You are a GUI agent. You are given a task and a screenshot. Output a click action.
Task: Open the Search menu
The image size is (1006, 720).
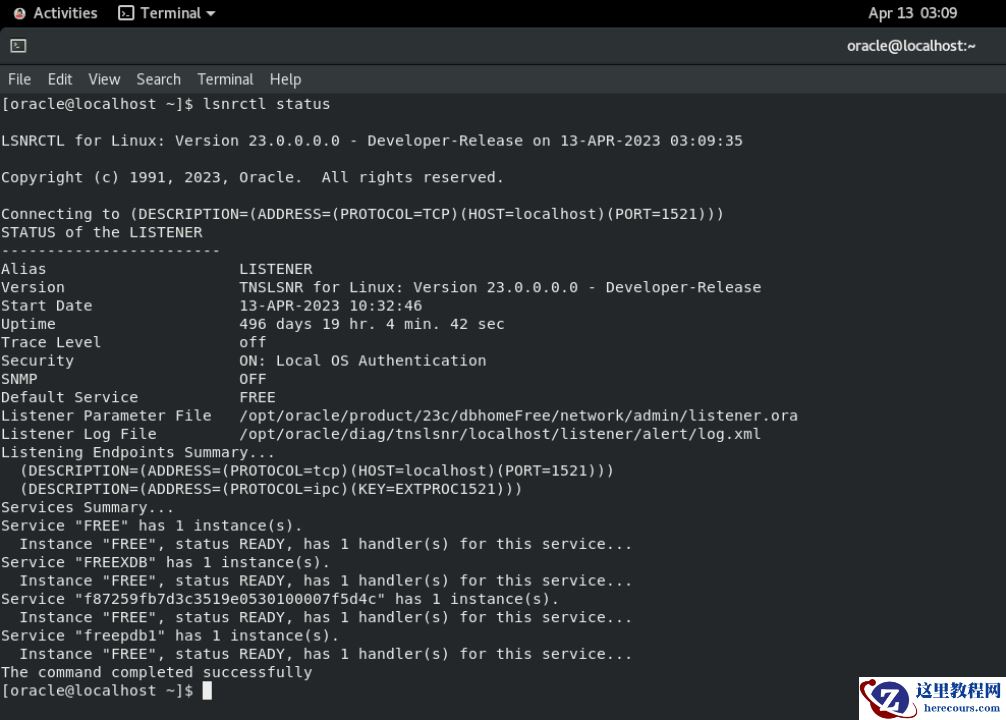(158, 80)
